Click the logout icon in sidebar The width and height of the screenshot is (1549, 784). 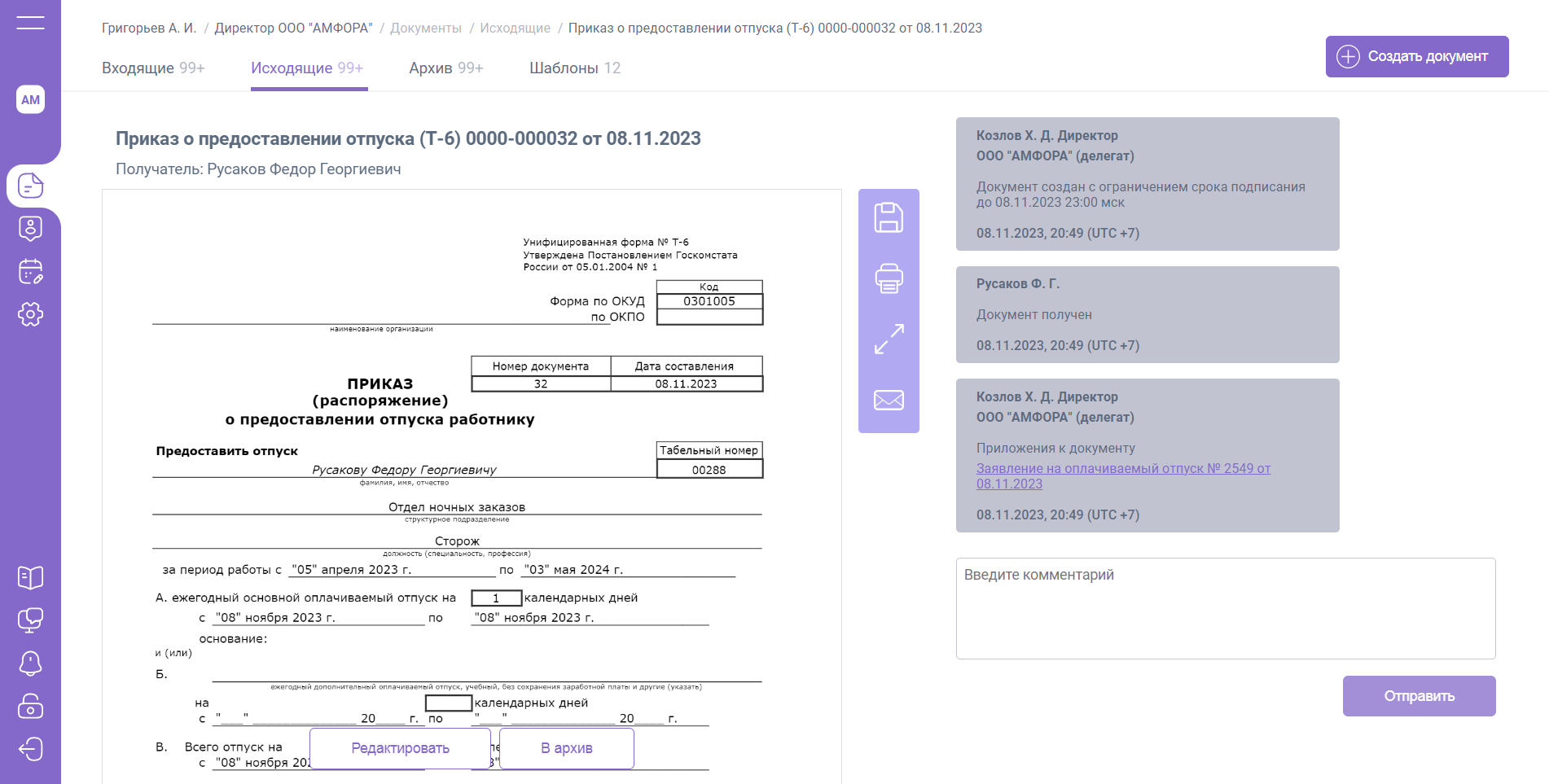pyautogui.click(x=30, y=748)
